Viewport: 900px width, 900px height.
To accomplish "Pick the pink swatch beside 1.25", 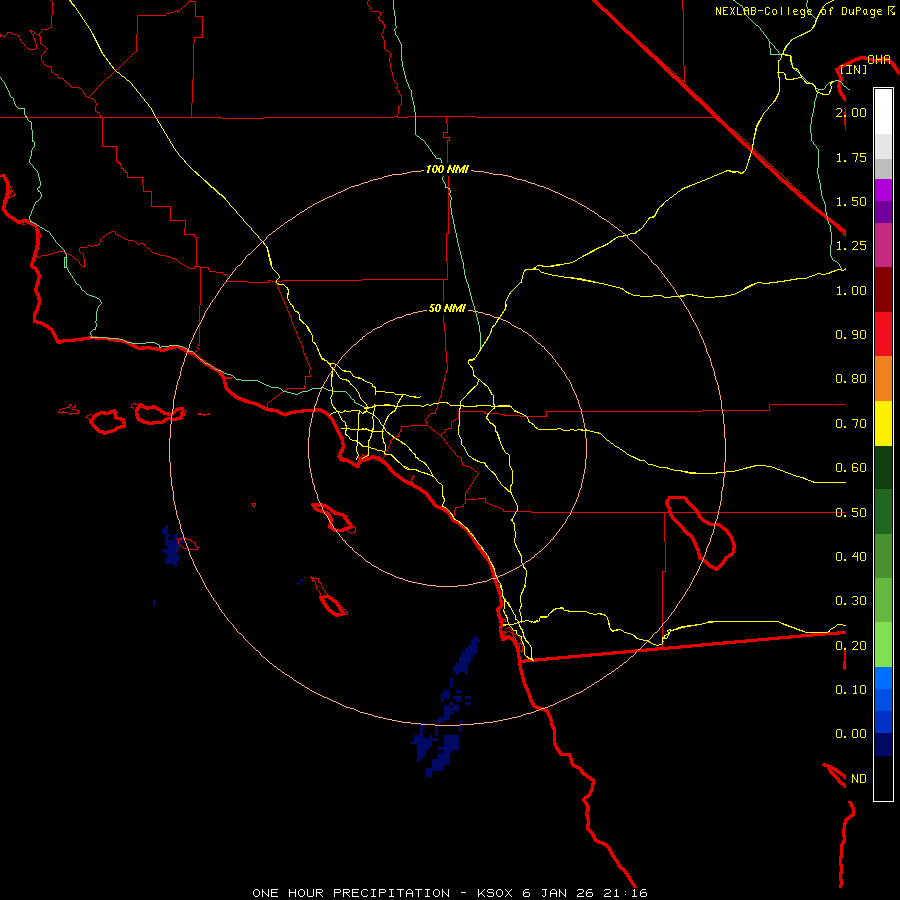I will (883, 245).
